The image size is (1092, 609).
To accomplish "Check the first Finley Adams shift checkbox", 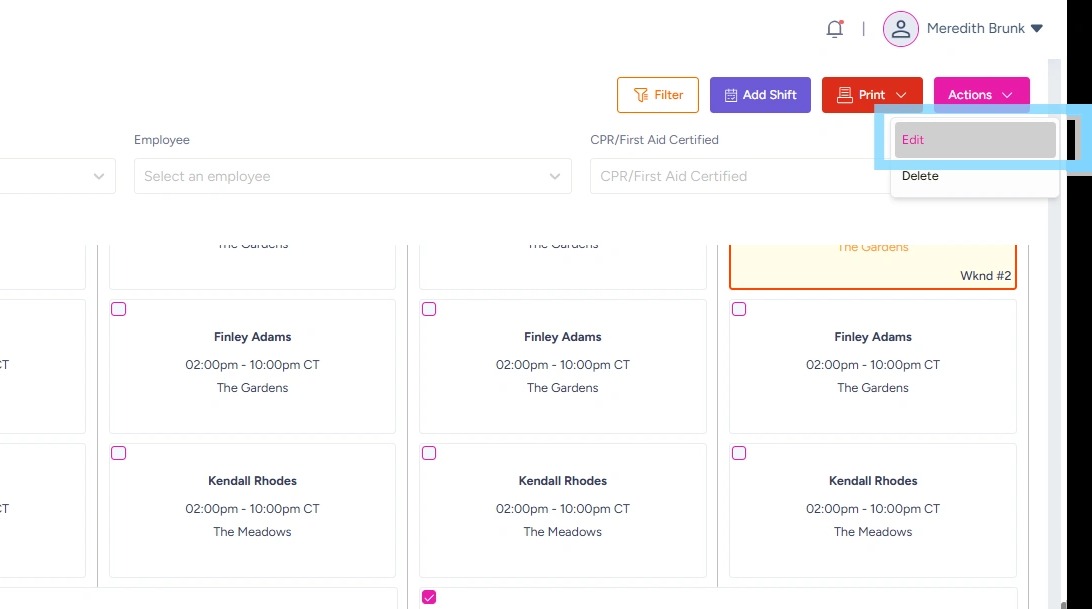I will [x=119, y=309].
